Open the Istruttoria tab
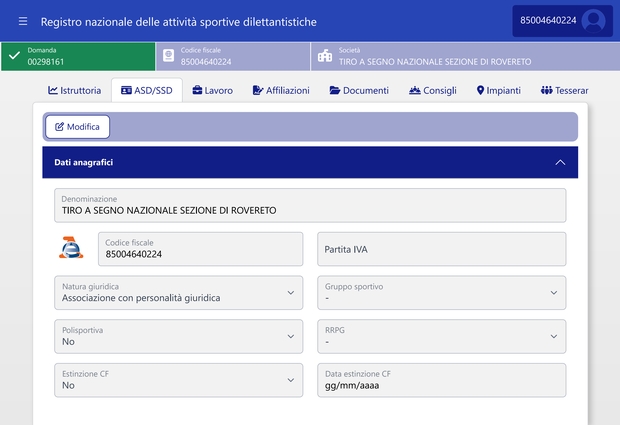620x425 pixels. pos(74,91)
